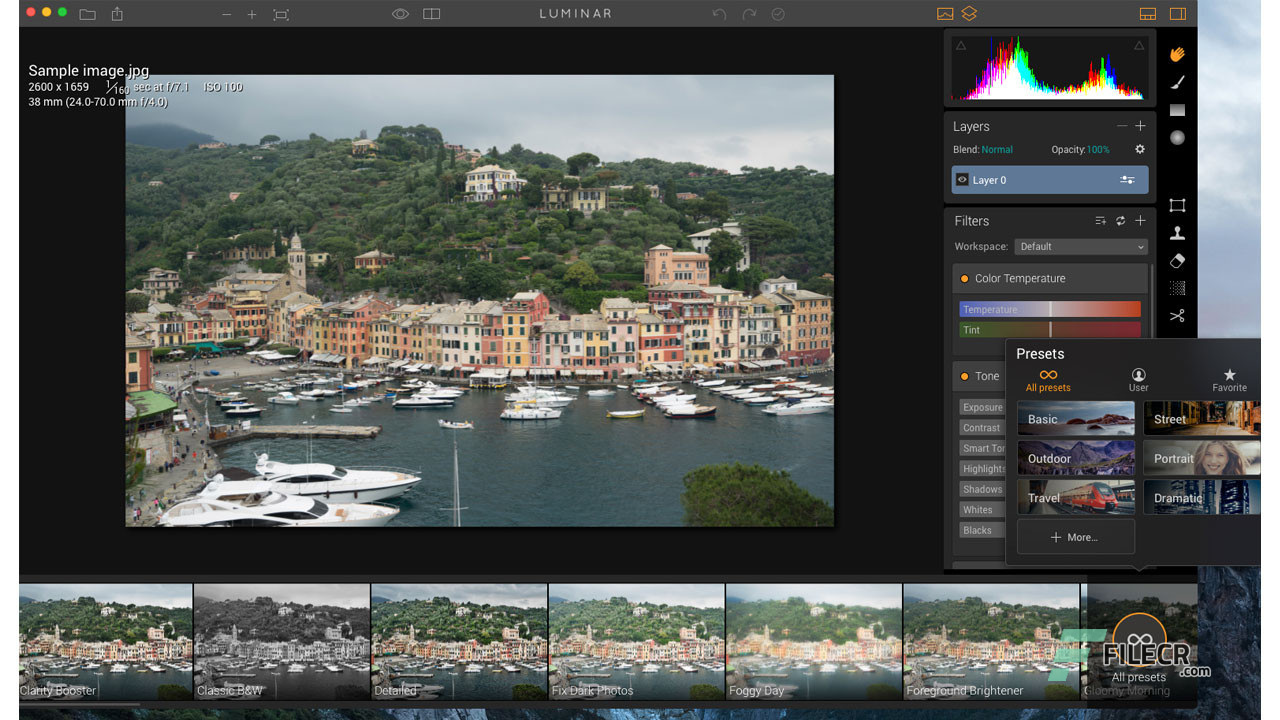Image resolution: width=1280 pixels, height=720 pixels.
Task: Open Layer 0 adjustment sliders icon
Action: [1127, 180]
